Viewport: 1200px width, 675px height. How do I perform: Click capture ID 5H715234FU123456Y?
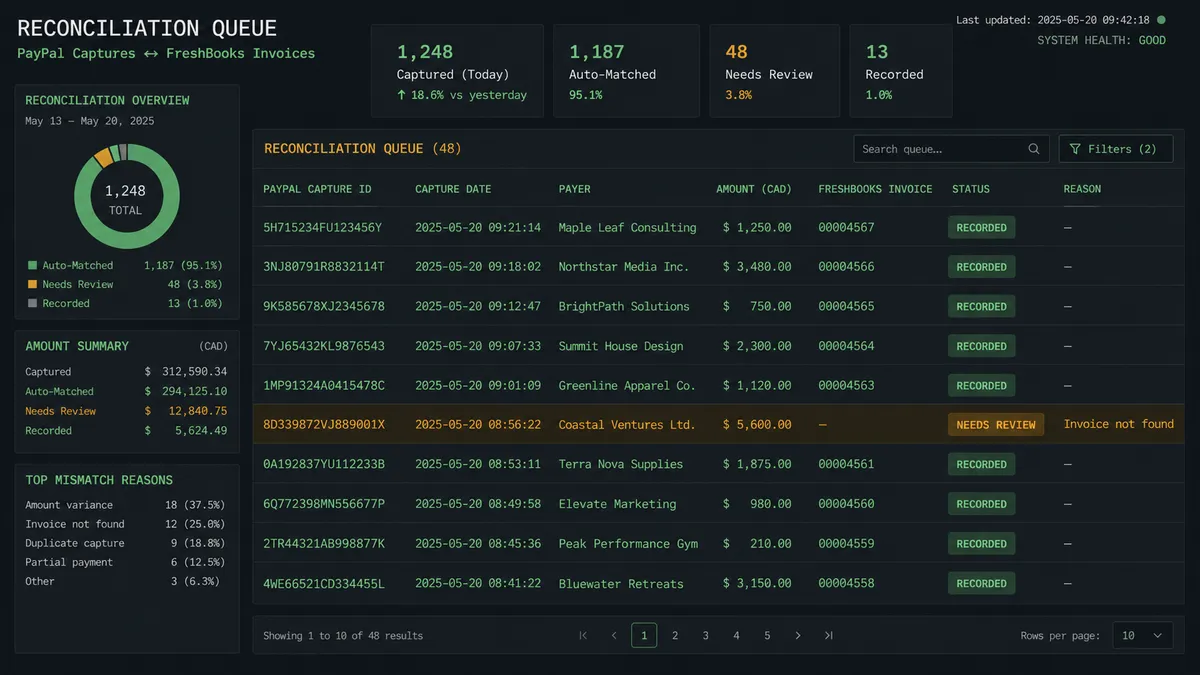[323, 228]
